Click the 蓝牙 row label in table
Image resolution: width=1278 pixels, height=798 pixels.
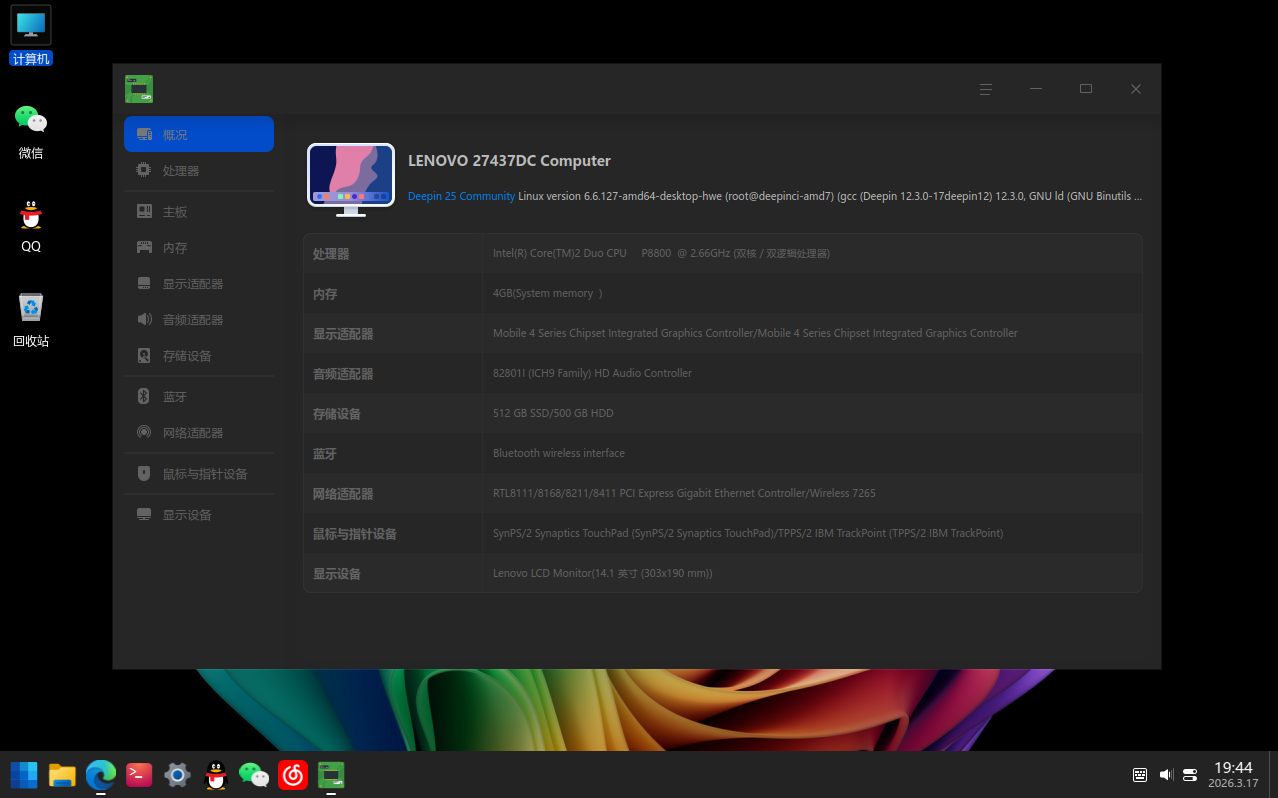[x=325, y=454]
